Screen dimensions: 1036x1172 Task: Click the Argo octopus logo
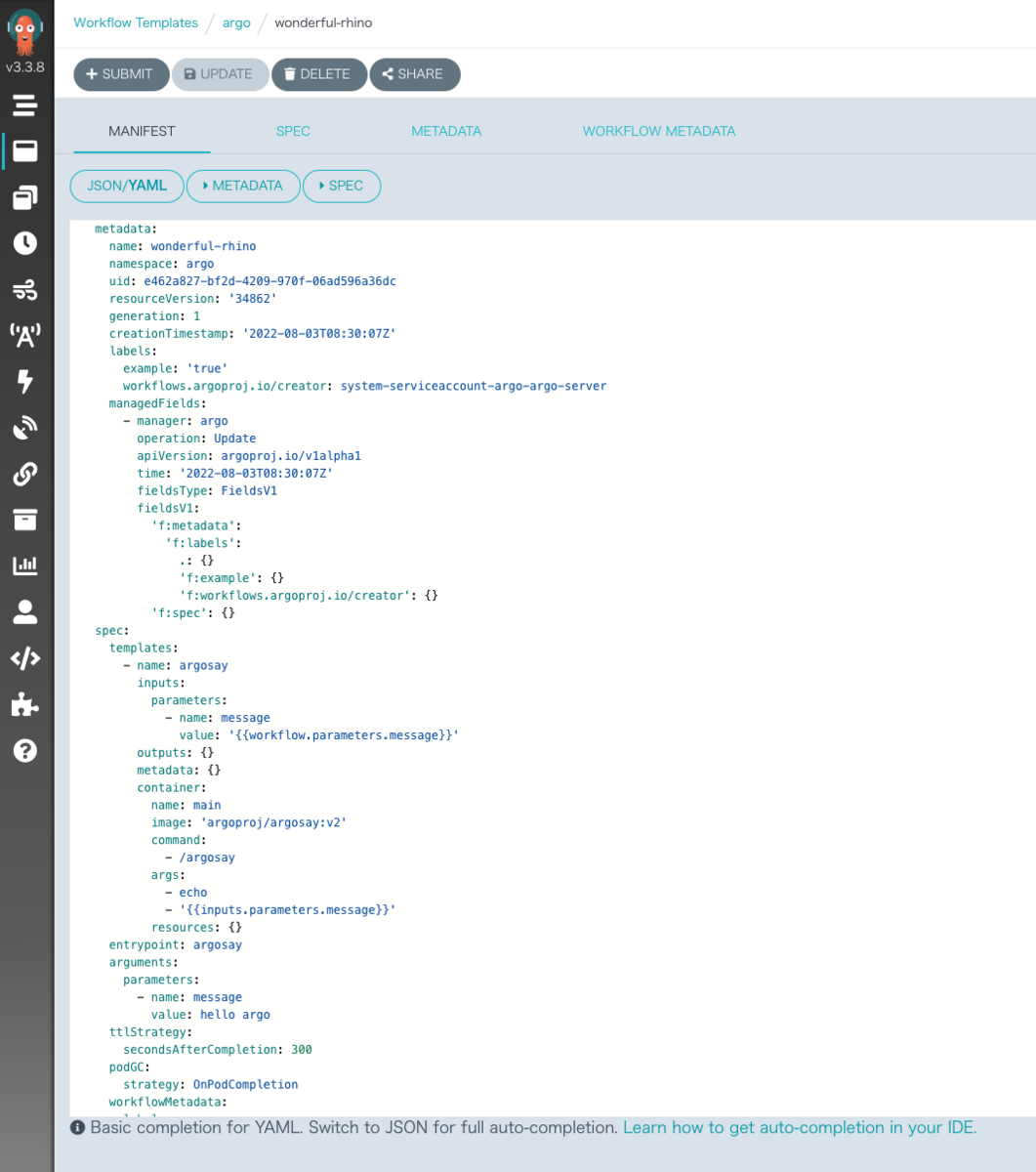pyautogui.click(x=25, y=32)
